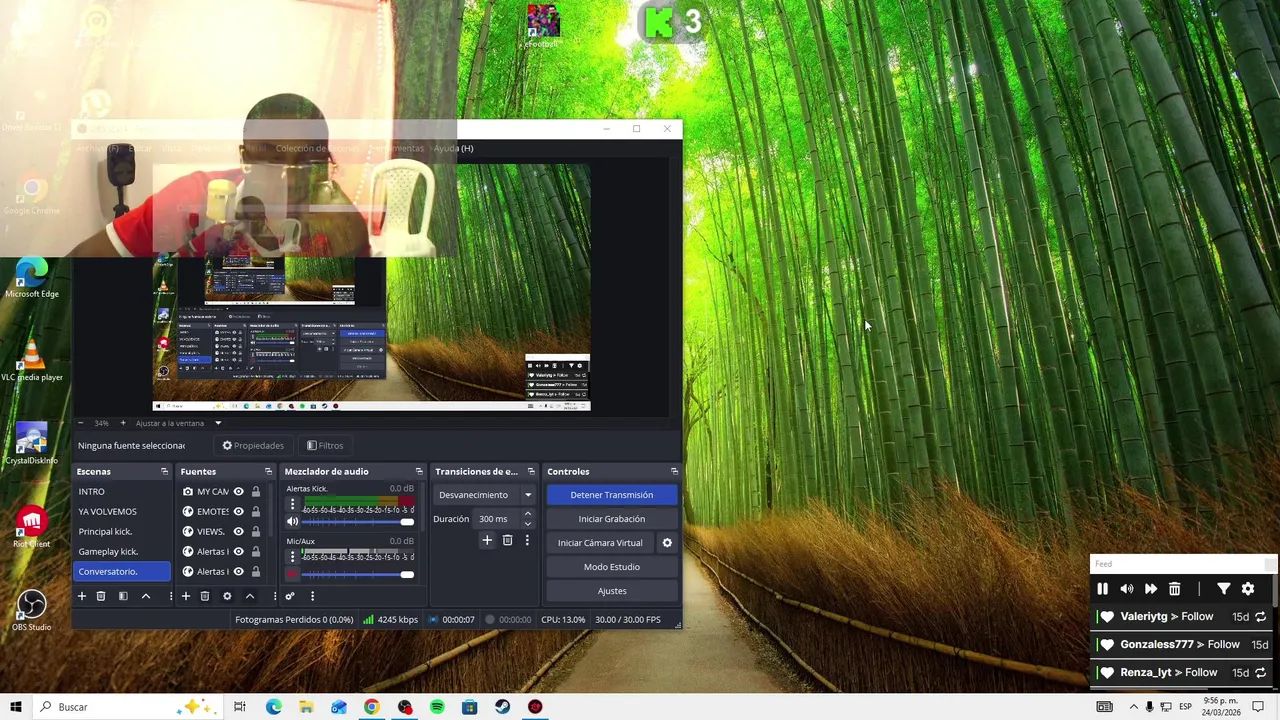Remove selected scene with Escenas trash icon
The width and height of the screenshot is (1280, 720).
click(101, 596)
